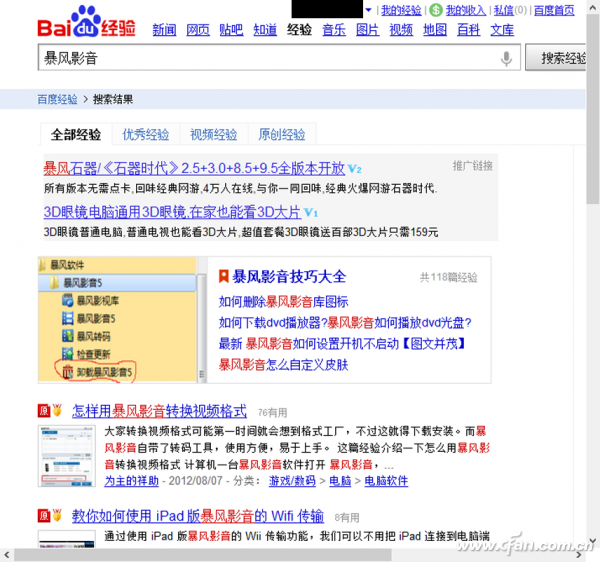
Task: Click the Baidu Jingyan logo
Action: (86, 22)
